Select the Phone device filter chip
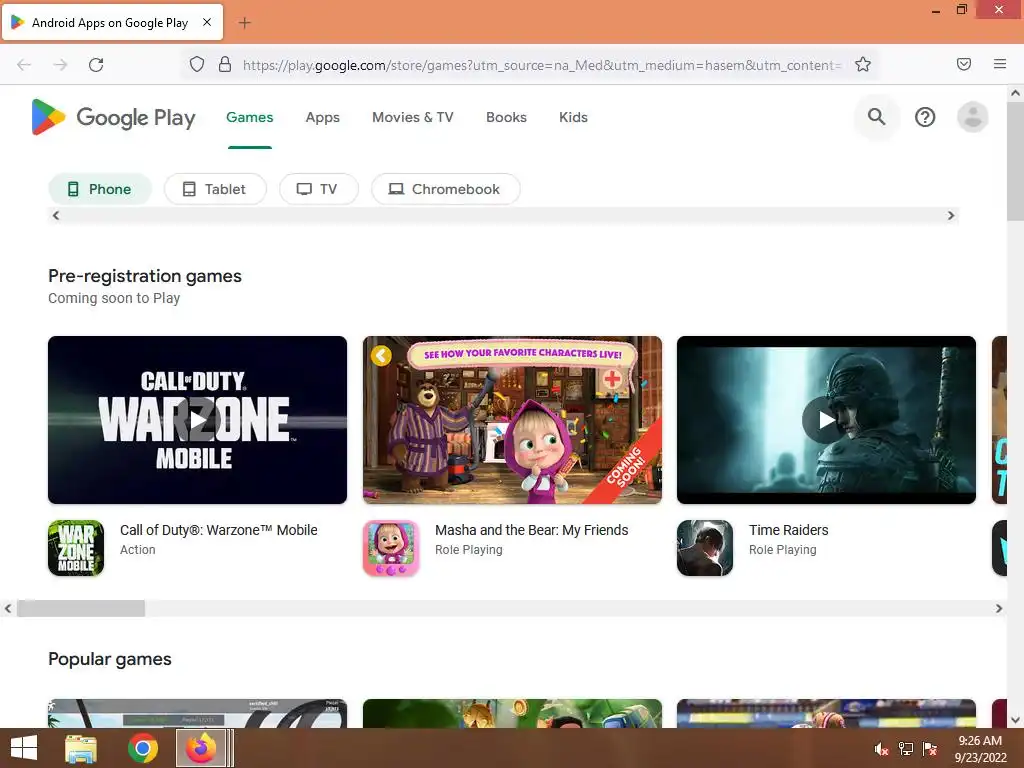The image size is (1024, 768). pos(100,189)
